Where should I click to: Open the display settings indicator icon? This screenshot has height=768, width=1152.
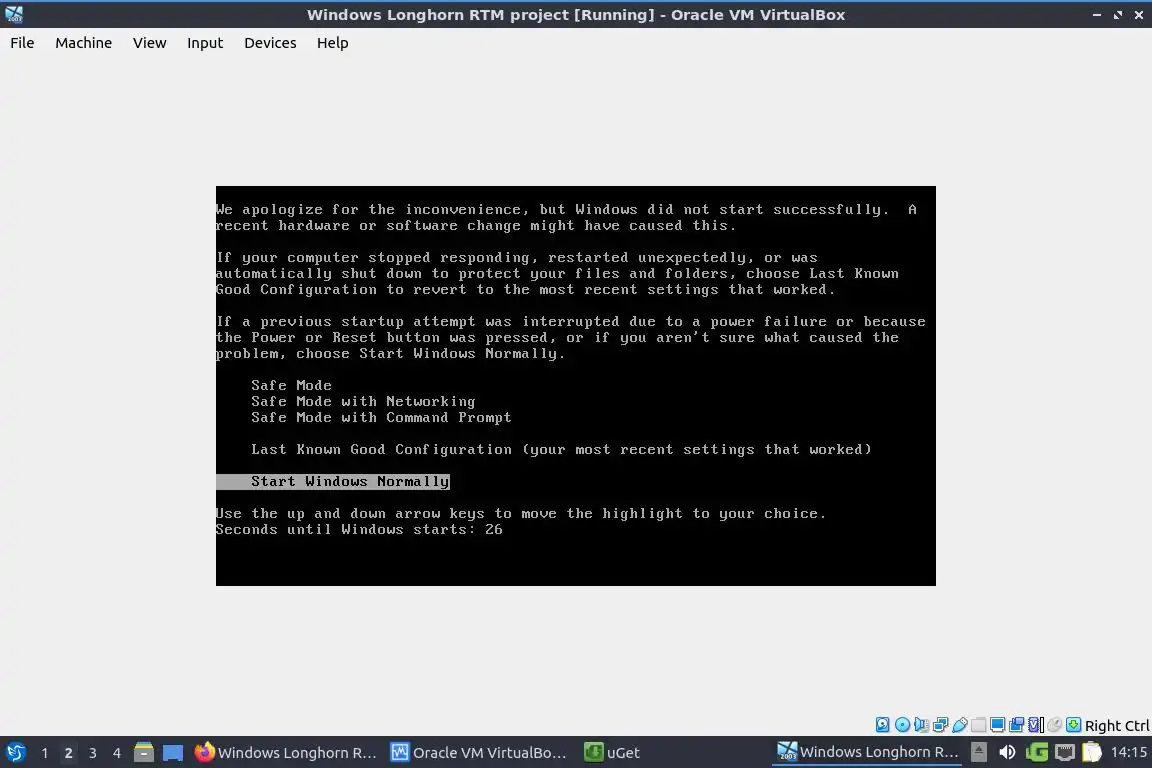[998, 725]
